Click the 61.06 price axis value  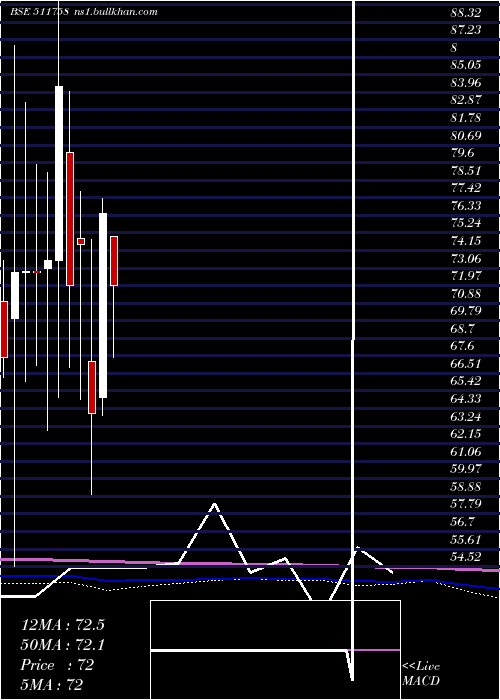[x=466, y=451]
